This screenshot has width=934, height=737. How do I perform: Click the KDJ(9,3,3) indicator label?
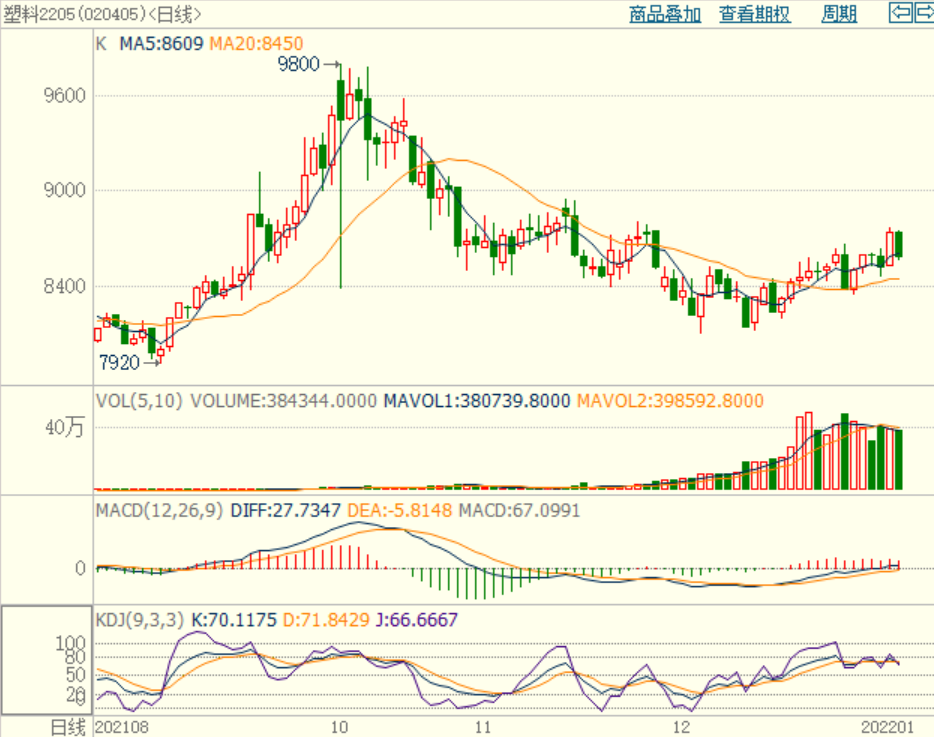point(139,620)
